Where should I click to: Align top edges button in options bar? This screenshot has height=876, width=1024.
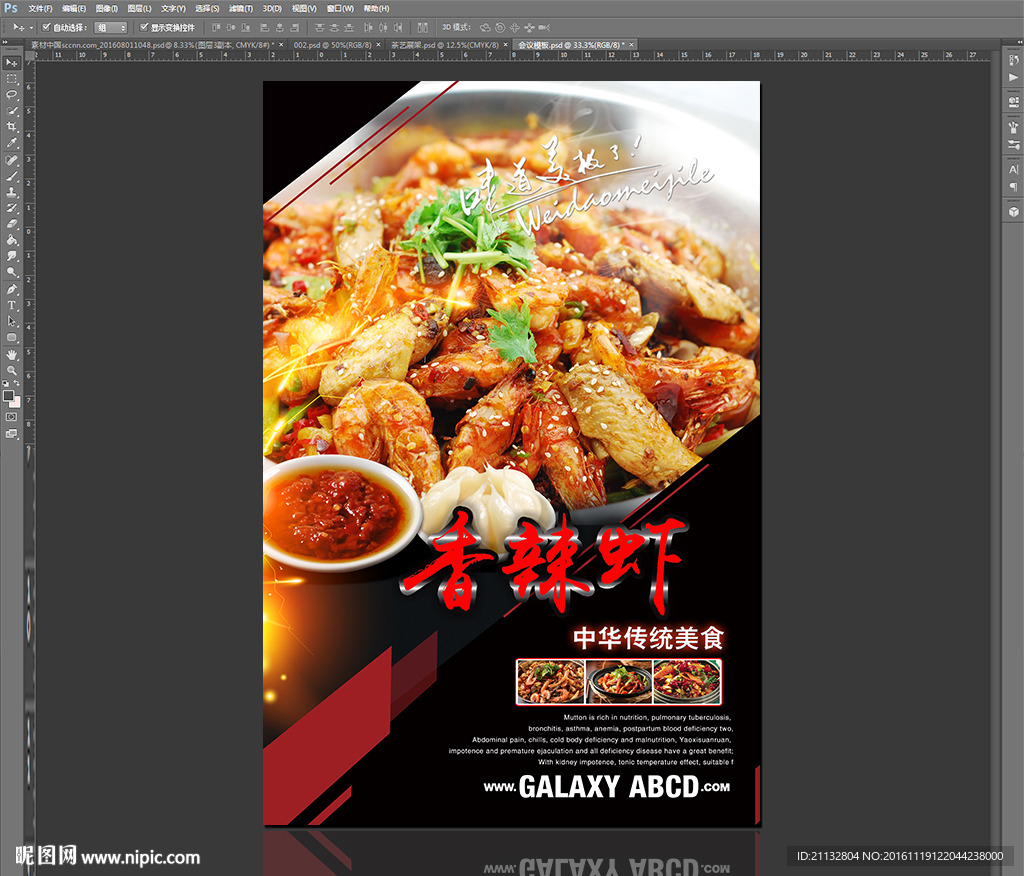click(x=216, y=27)
